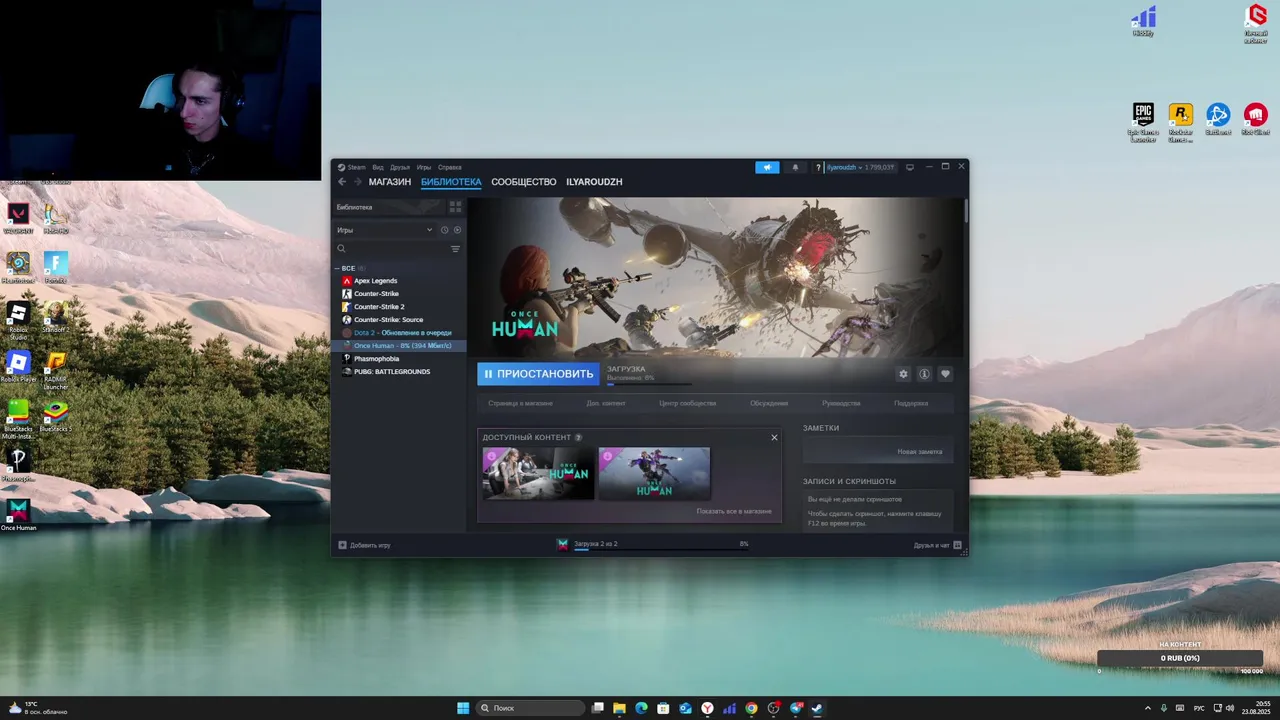Open Epic Games Launcher desktop icon
This screenshot has height=720, width=1280.
point(1143,122)
